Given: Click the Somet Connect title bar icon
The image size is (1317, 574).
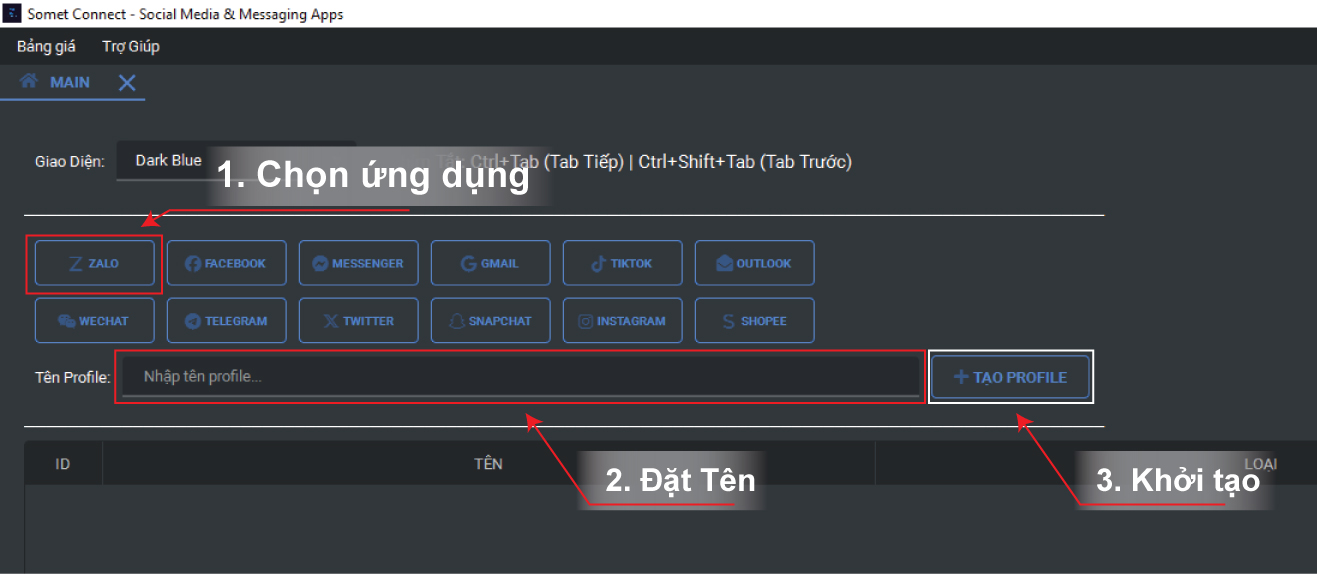Looking at the screenshot, I should click(13, 13).
